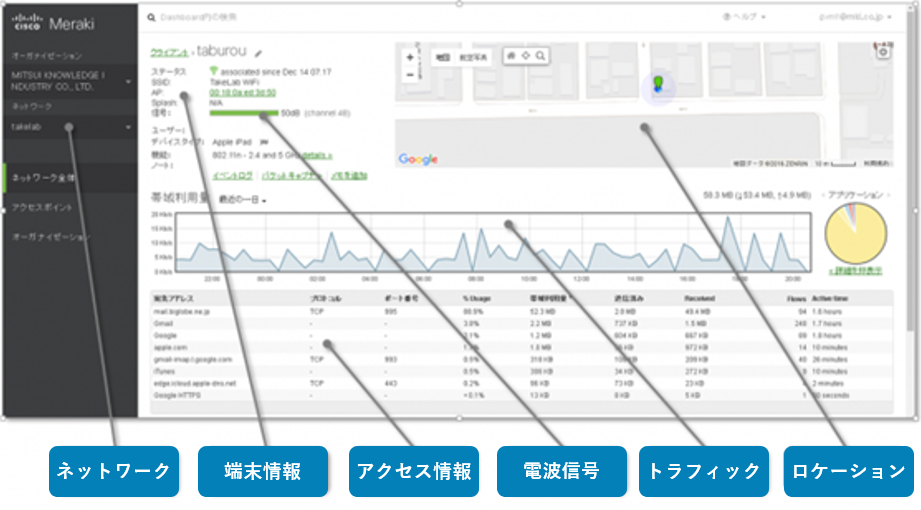Click the applications pie chart
This screenshot has width=921, height=510.
tap(856, 233)
